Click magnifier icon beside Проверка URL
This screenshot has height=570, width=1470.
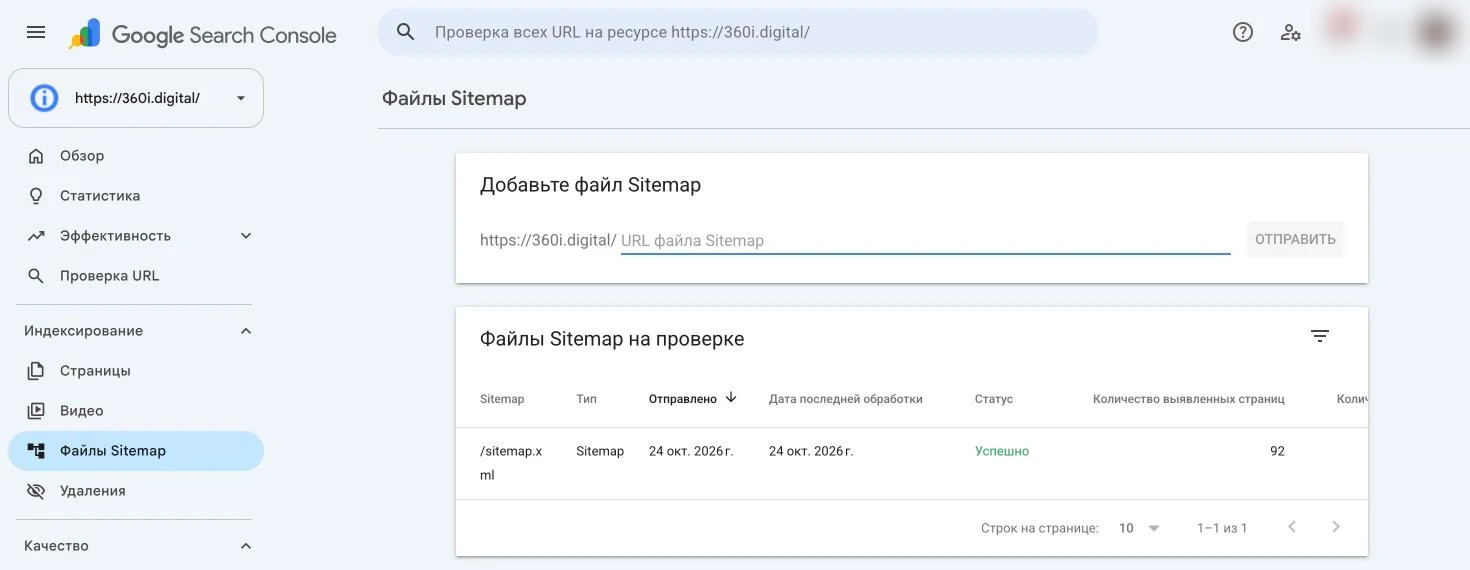click(36, 276)
